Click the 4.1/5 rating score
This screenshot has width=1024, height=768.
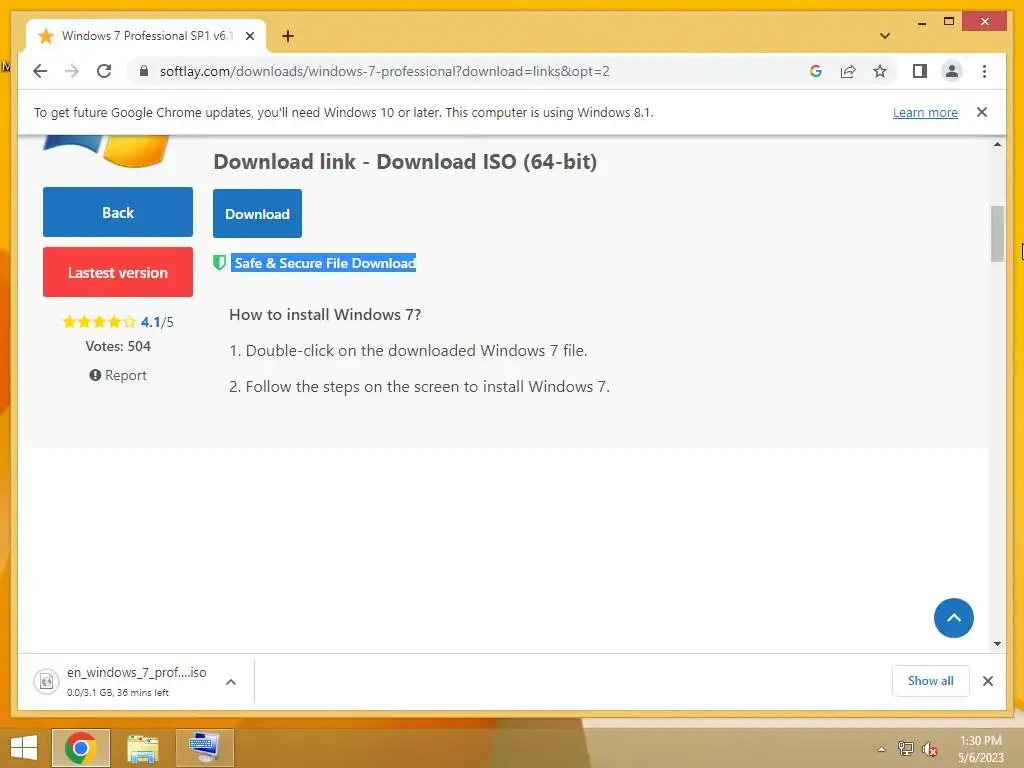[157, 322]
